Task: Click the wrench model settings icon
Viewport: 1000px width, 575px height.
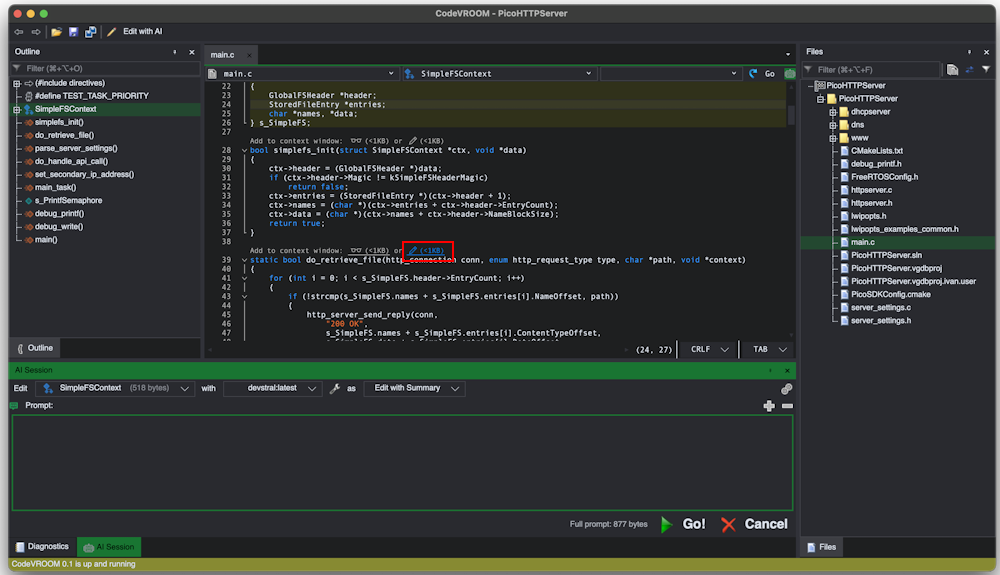Action: click(335, 388)
